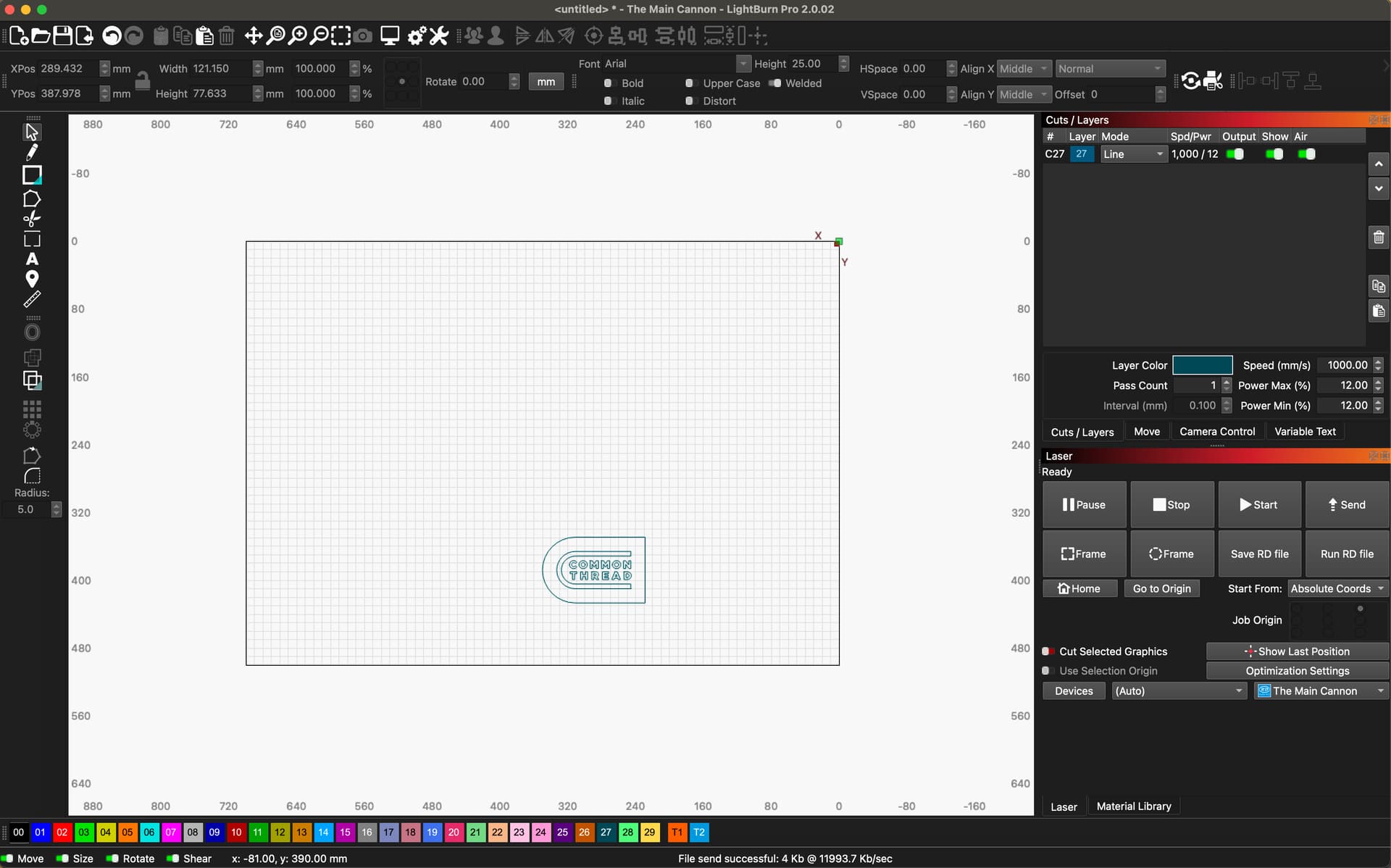Image resolution: width=1391 pixels, height=868 pixels.
Task: Open the layer Mode Line dropdown
Action: coord(1133,154)
